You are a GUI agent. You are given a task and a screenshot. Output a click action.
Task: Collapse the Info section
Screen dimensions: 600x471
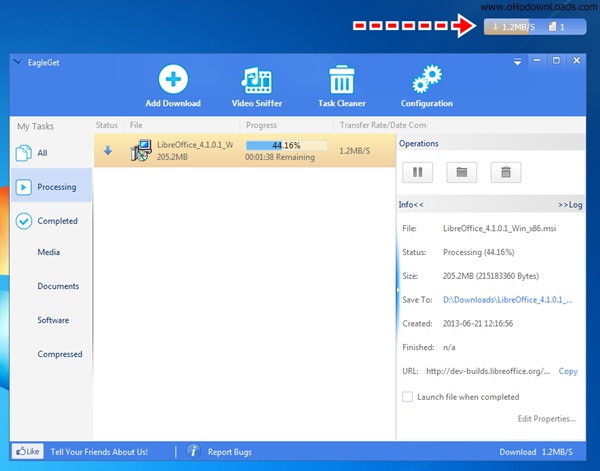pyautogui.click(x=411, y=205)
